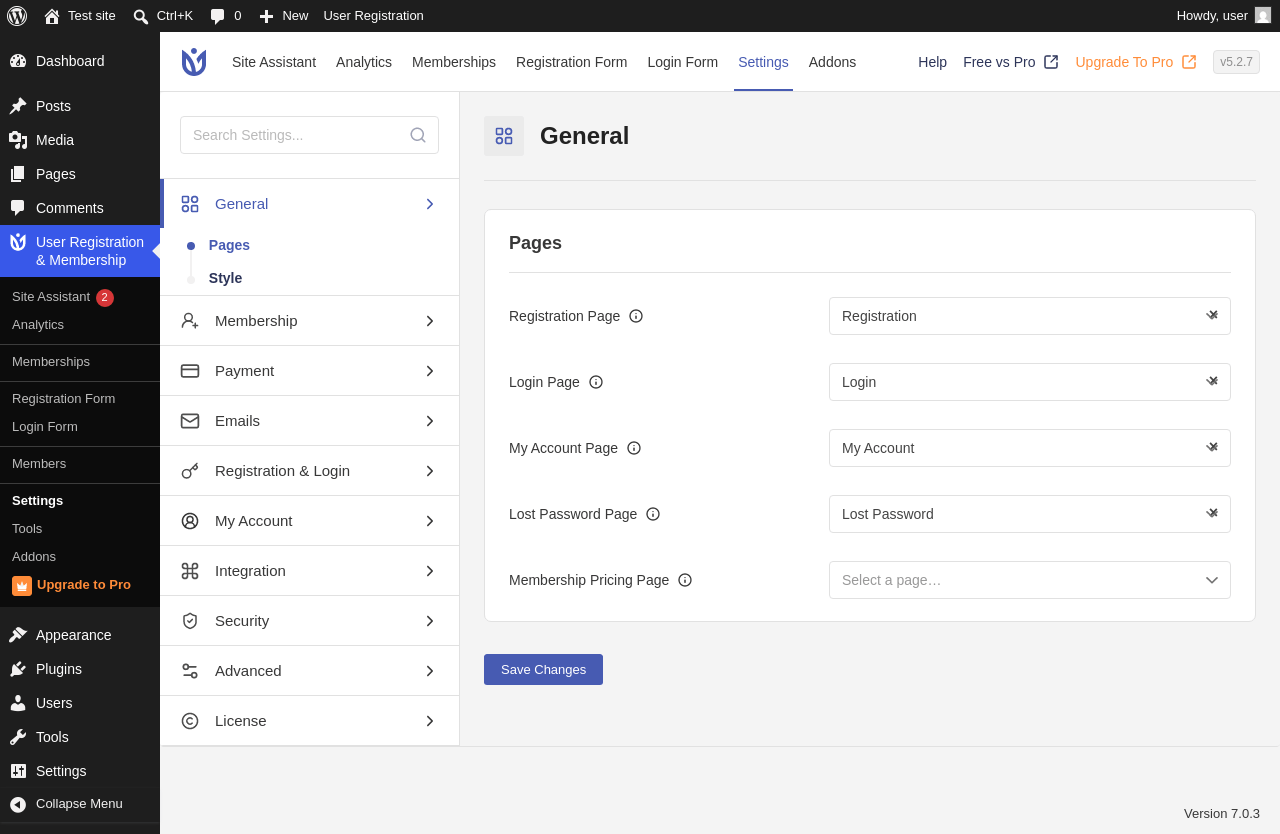The height and width of the screenshot is (834, 1280).
Task: Select the Pages sub-item under General
Action: coord(229,245)
